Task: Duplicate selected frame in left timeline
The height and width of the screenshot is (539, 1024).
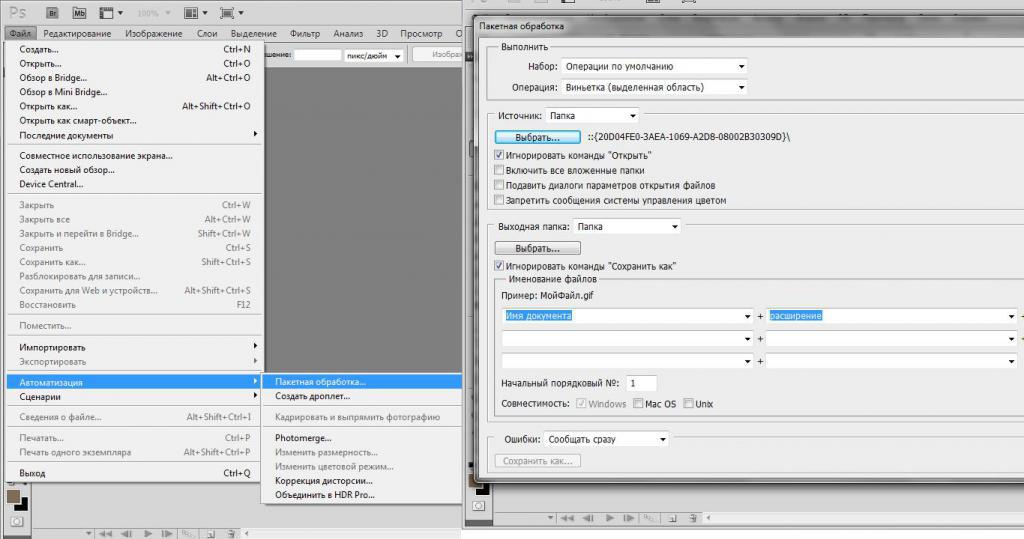Action: click(210, 534)
